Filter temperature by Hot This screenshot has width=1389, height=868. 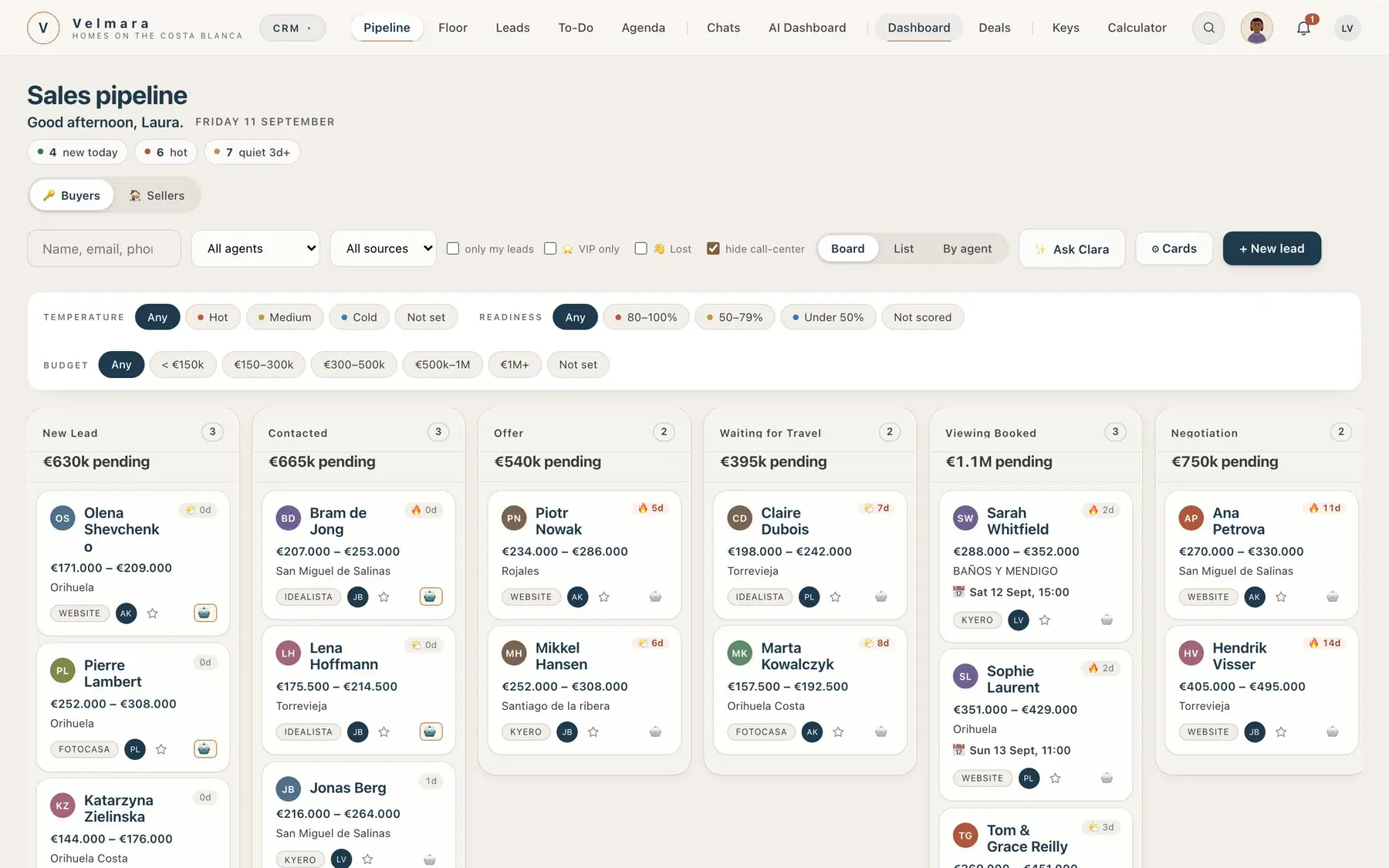click(x=212, y=317)
